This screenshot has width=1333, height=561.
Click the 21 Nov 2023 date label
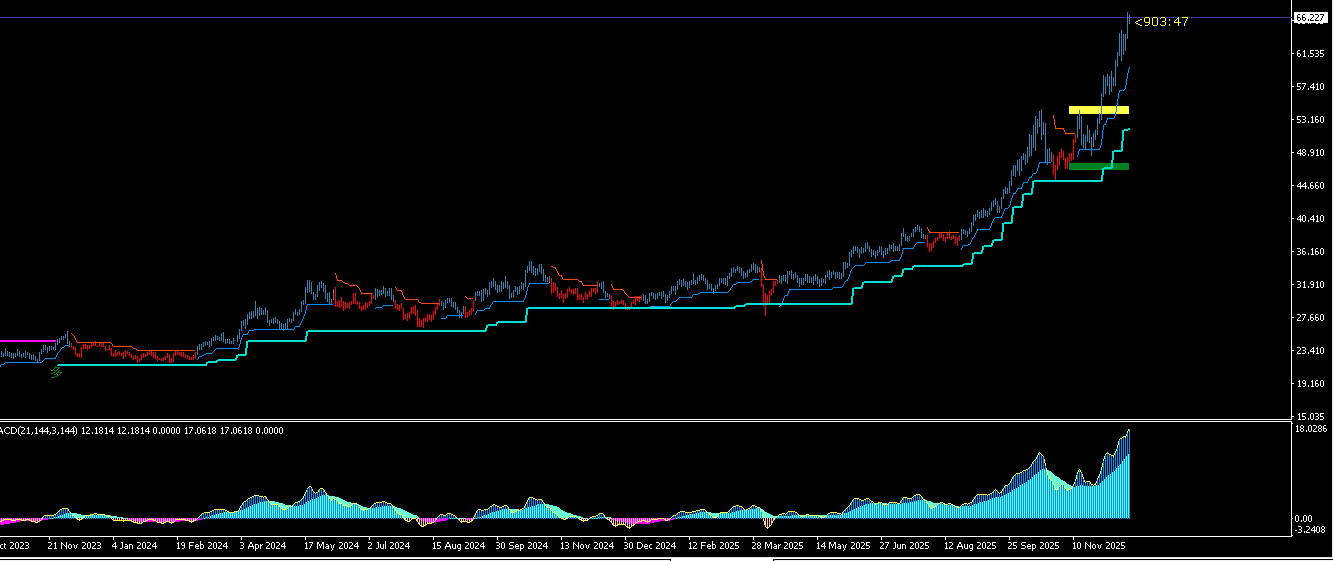coord(74,547)
